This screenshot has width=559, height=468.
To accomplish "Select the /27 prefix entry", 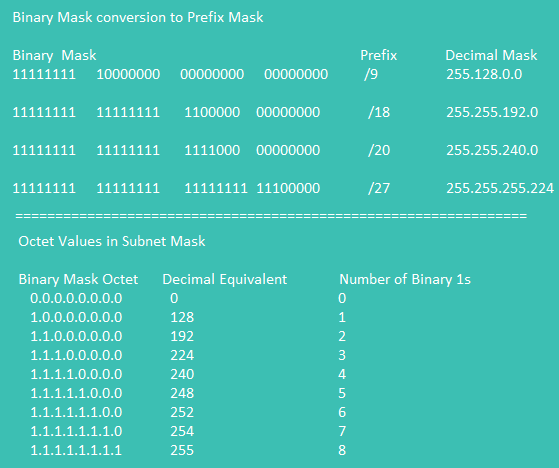I will click(379, 188).
